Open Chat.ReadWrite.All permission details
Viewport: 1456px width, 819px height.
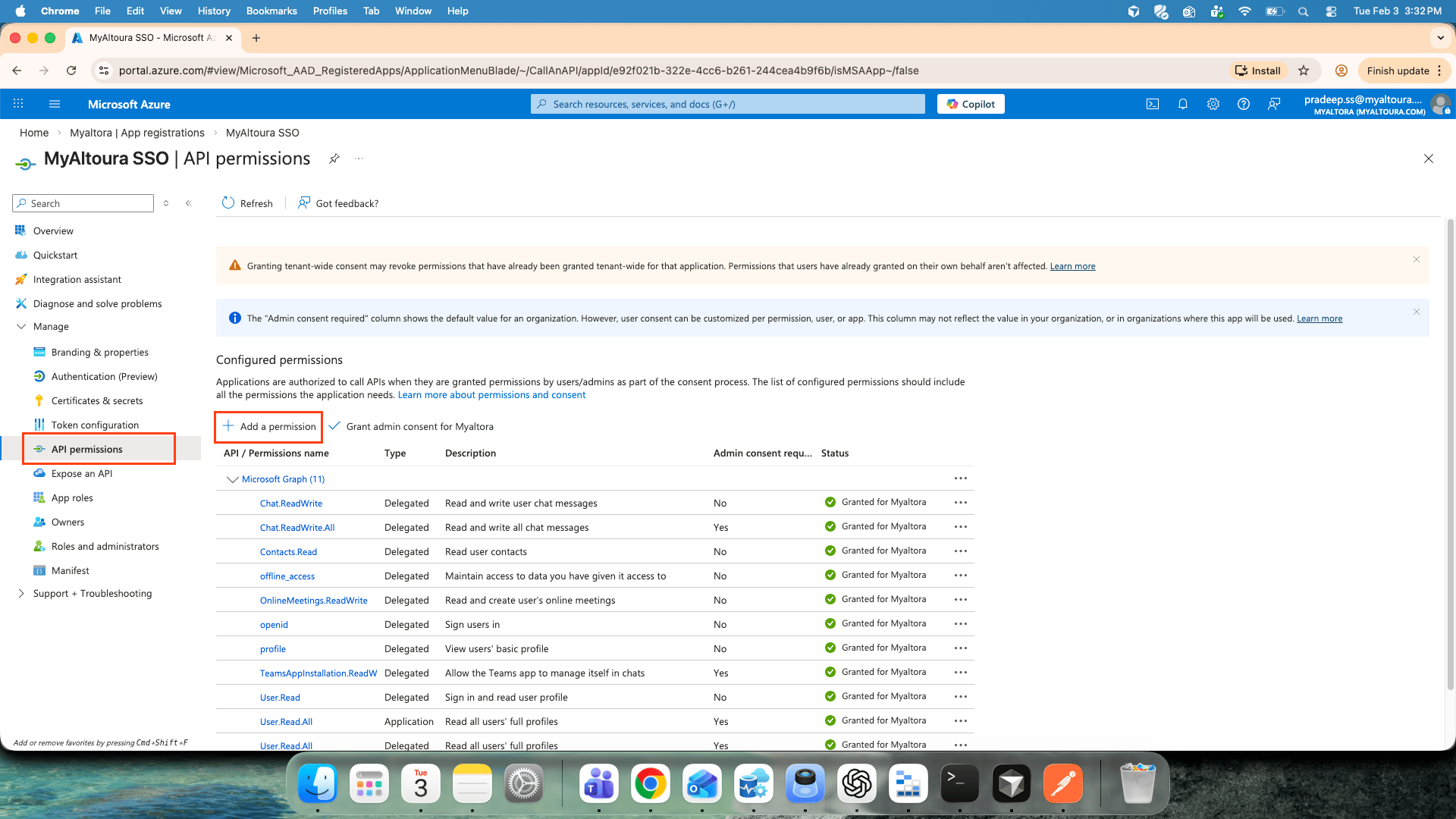(297, 528)
